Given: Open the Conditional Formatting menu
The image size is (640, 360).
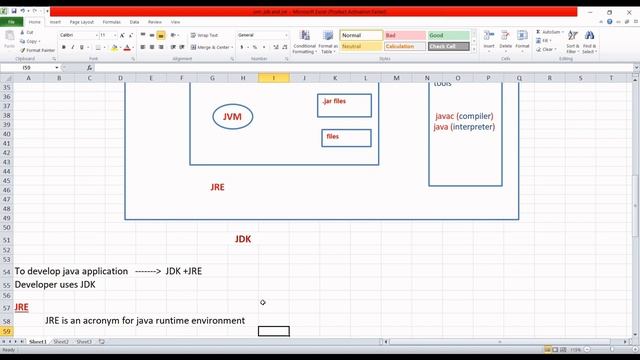Looking at the screenshot, I should coord(304,42).
